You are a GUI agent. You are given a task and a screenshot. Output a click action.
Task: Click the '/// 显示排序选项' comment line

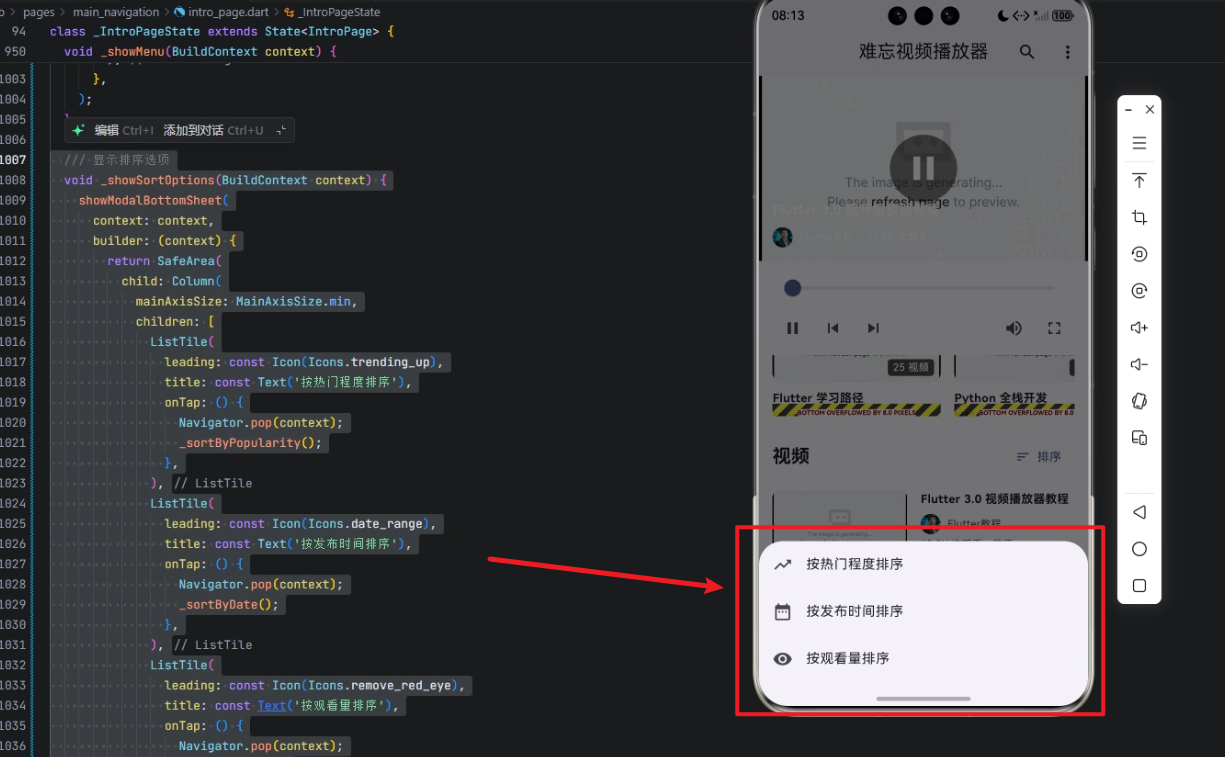tap(115, 160)
